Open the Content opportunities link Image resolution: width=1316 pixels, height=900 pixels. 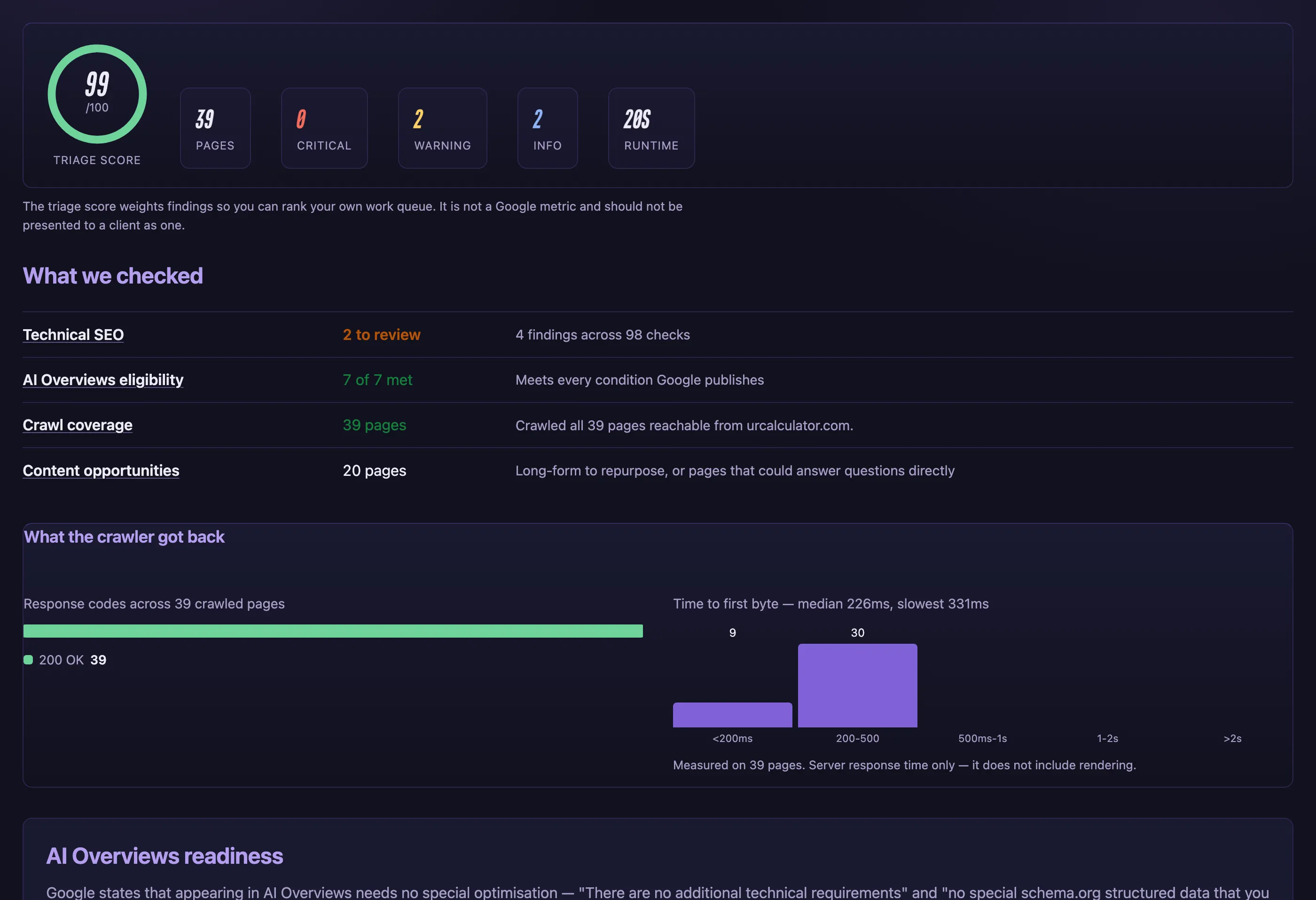(x=101, y=471)
